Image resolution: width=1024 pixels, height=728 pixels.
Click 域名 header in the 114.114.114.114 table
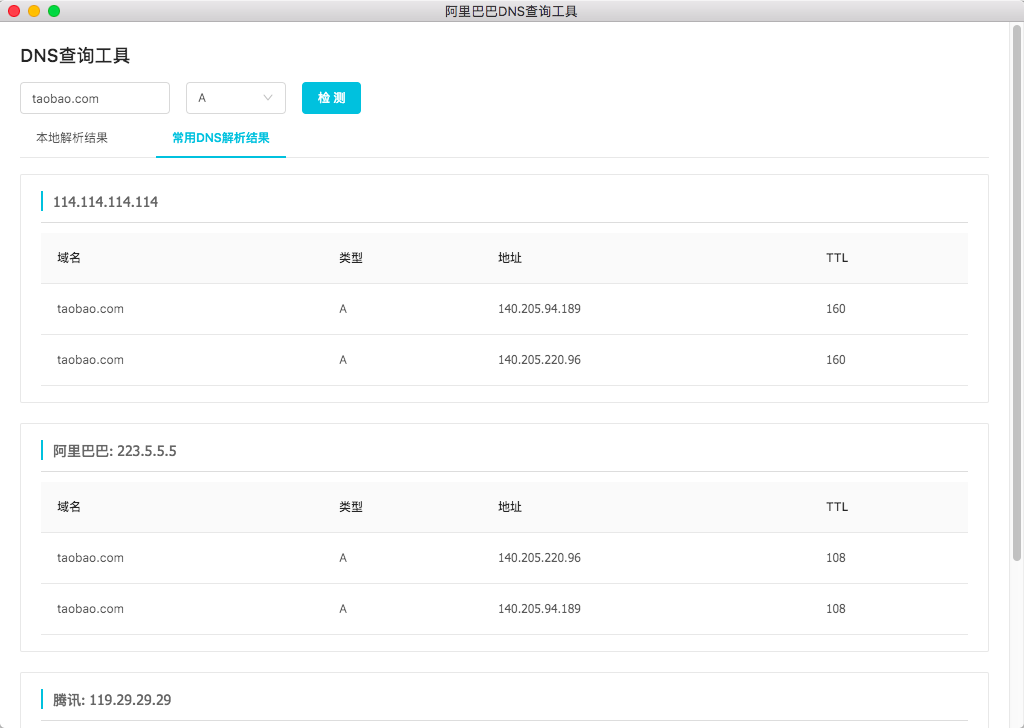point(69,258)
